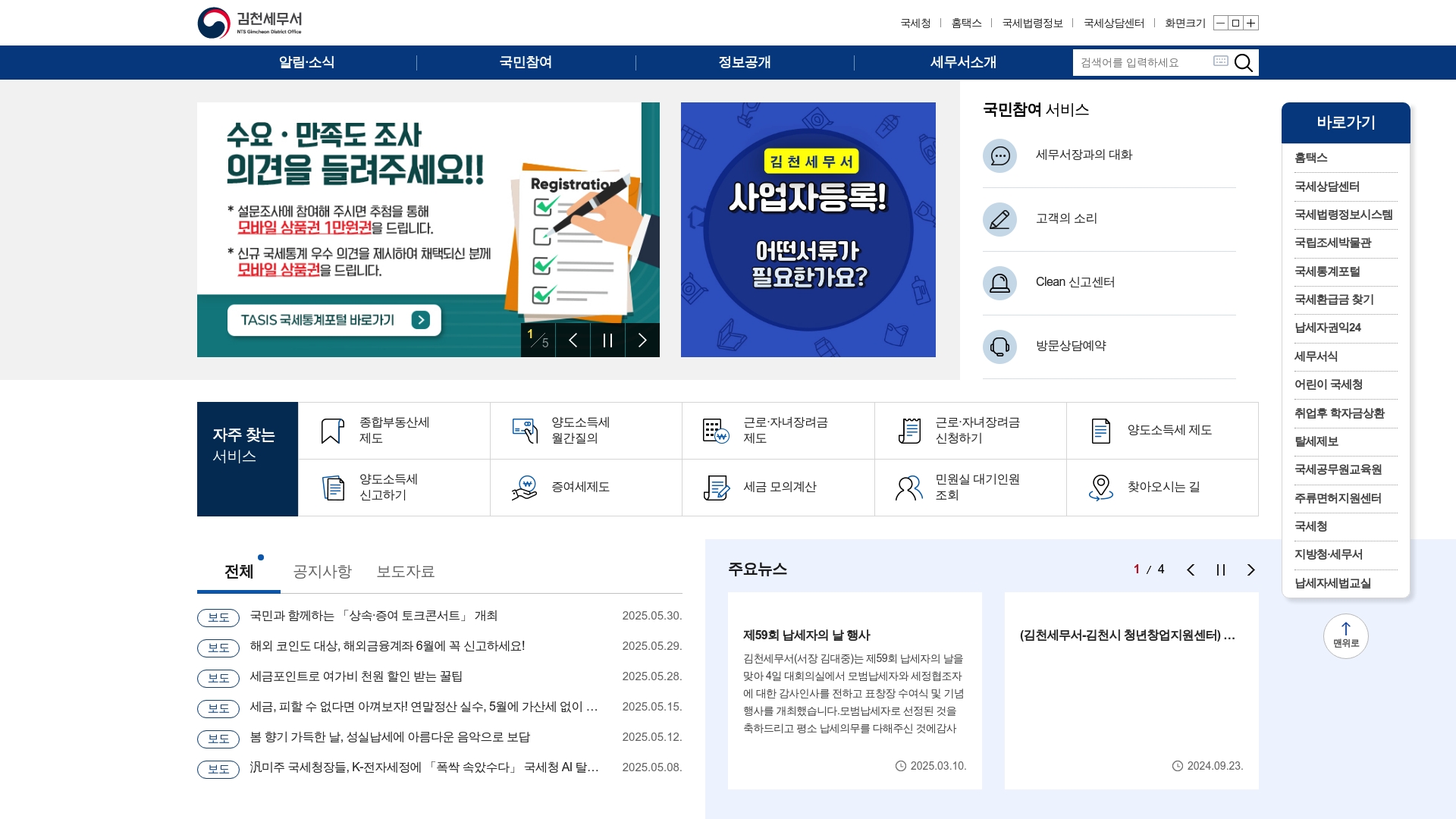1456x819 pixels.
Task: Open the 사업자등록 banner image
Action: 808,230
